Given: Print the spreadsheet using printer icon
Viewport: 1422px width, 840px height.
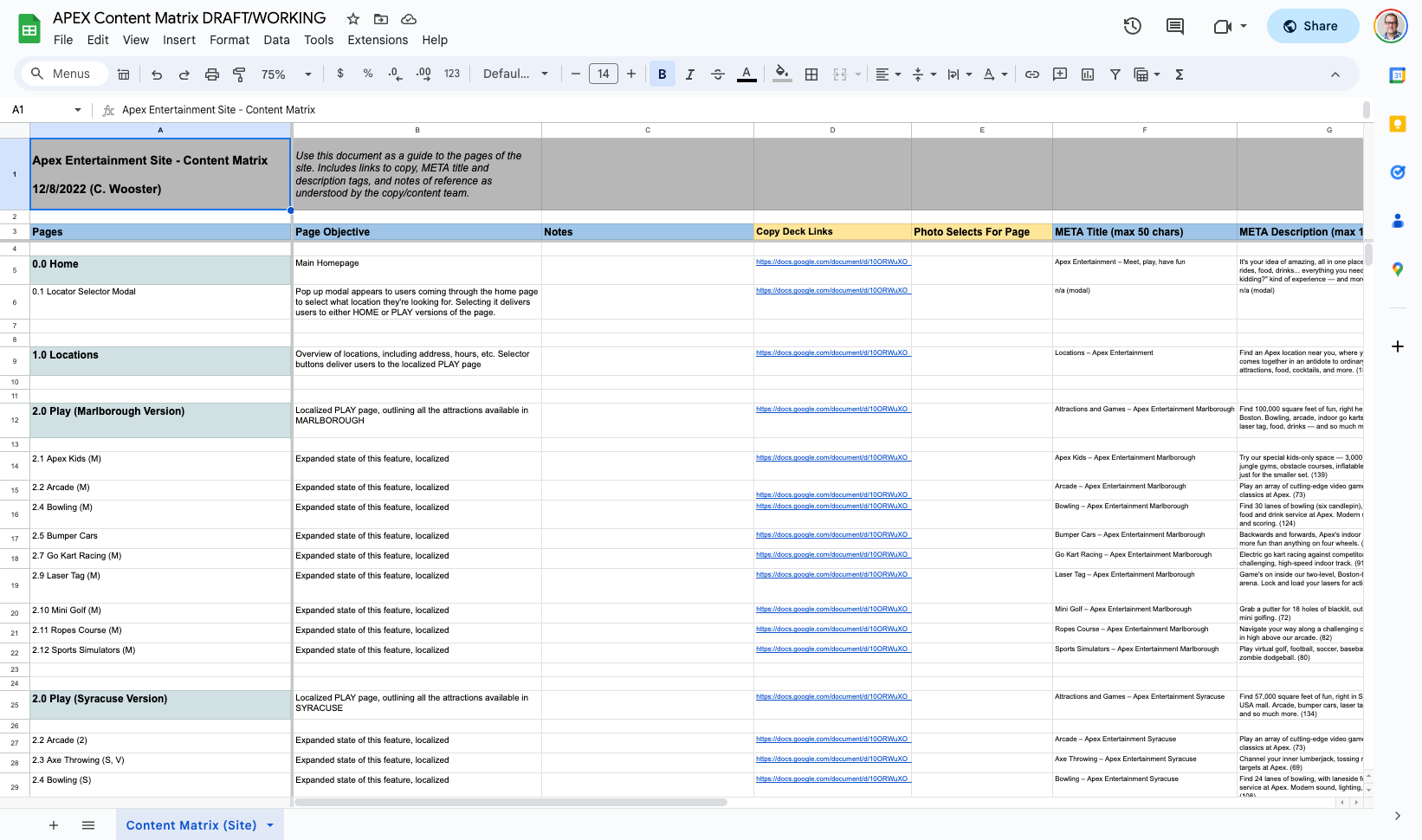Looking at the screenshot, I should [212, 74].
